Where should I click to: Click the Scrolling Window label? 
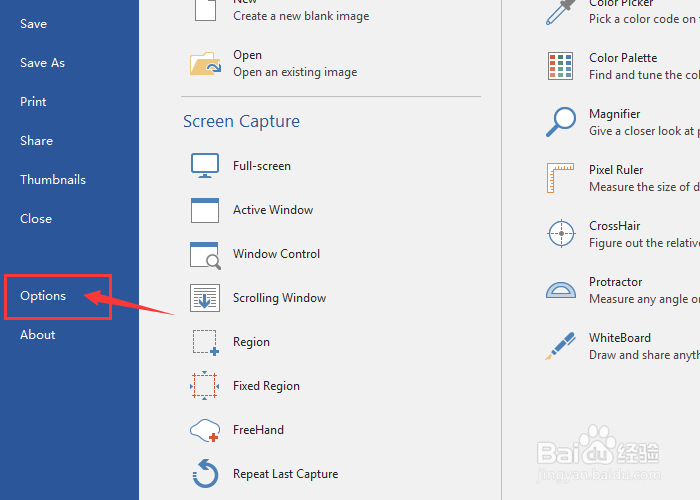click(x=279, y=298)
